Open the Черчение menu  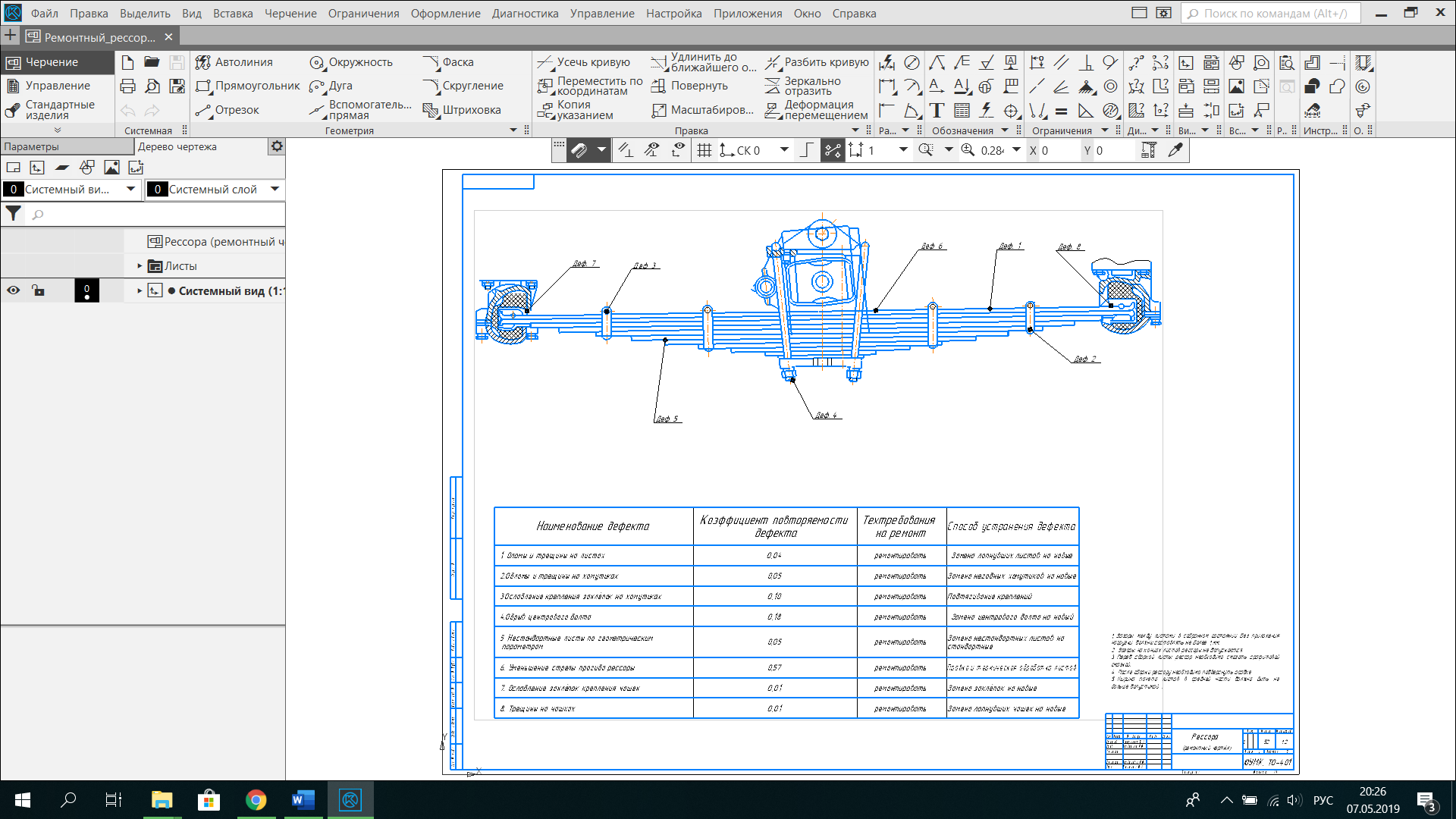pyautogui.click(x=290, y=13)
